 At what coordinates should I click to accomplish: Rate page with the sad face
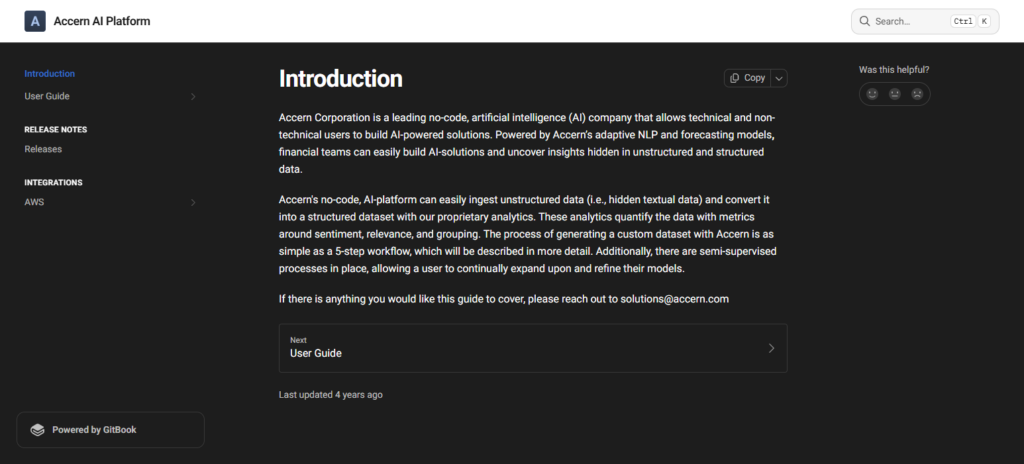[x=917, y=94]
